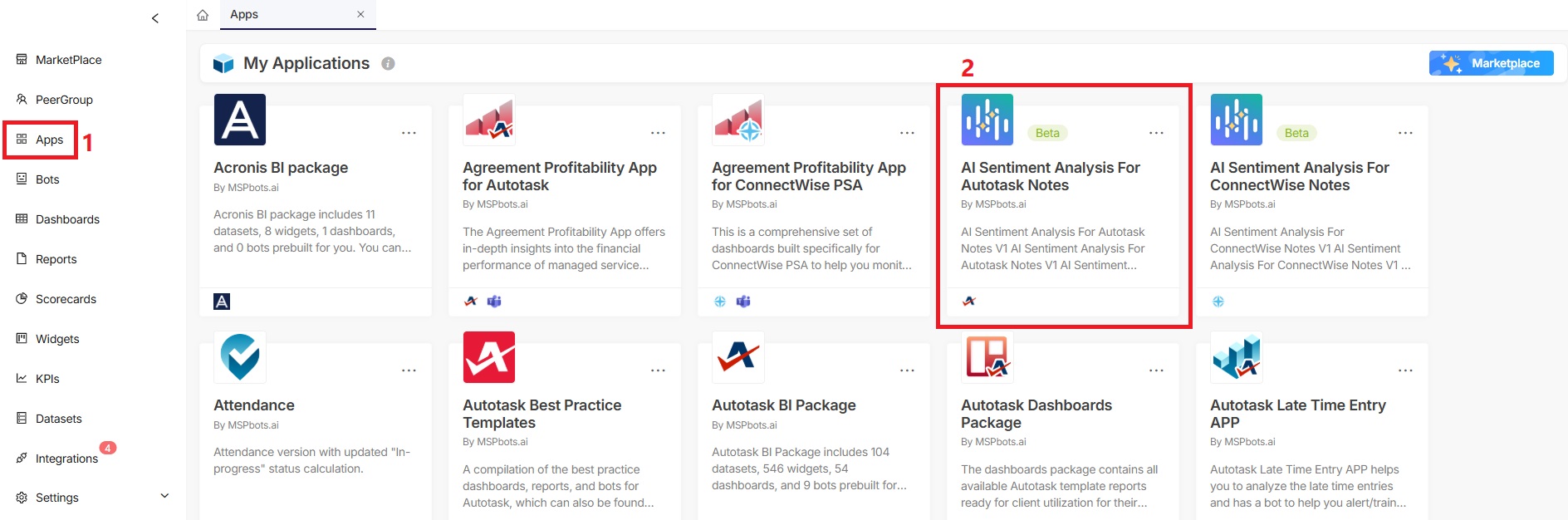The image size is (1568, 520).
Task: Open the MarketPlace section from the sidebar
Action: [x=68, y=59]
